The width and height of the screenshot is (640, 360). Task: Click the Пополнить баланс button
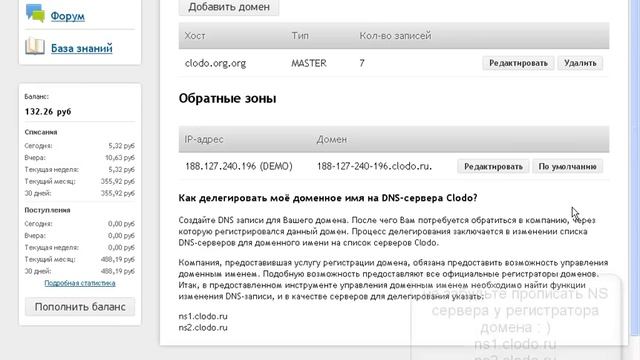pos(80,307)
